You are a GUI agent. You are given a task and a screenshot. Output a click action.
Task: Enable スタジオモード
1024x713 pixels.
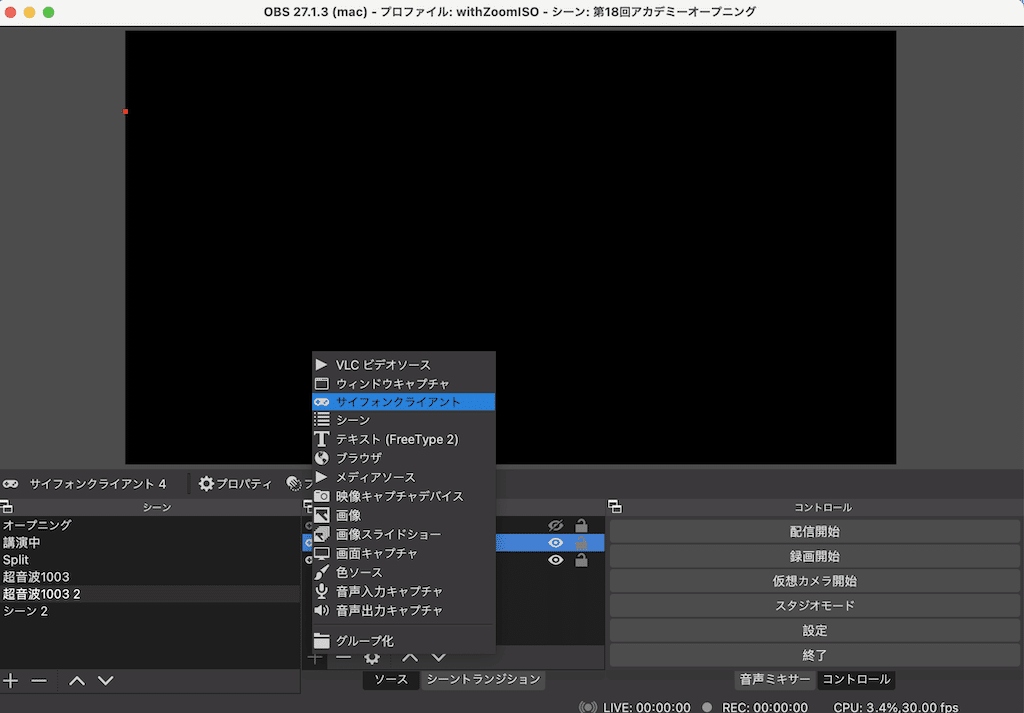(814, 604)
